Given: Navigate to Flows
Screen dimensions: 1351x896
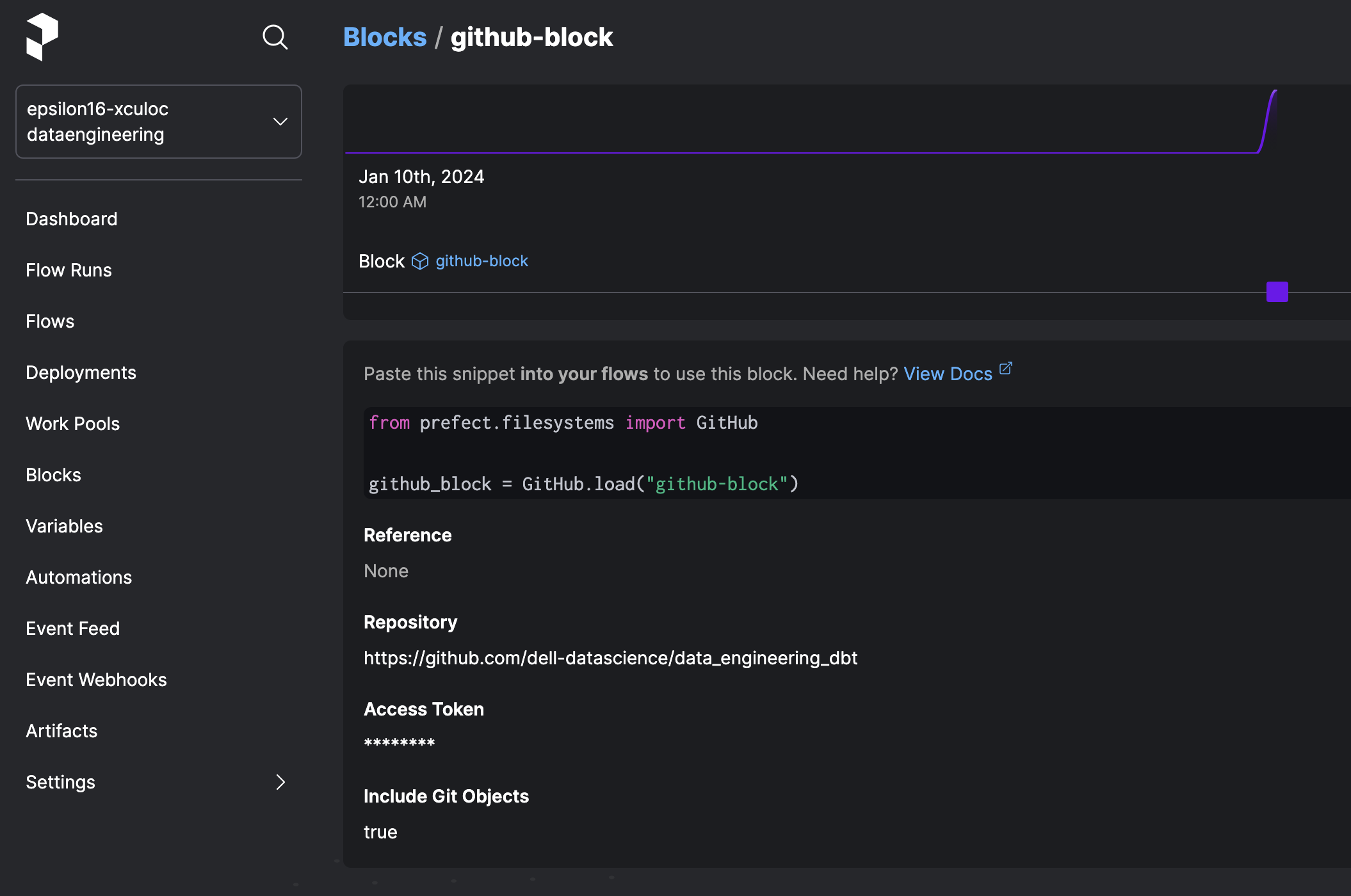Looking at the screenshot, I should tap(50, 321).
